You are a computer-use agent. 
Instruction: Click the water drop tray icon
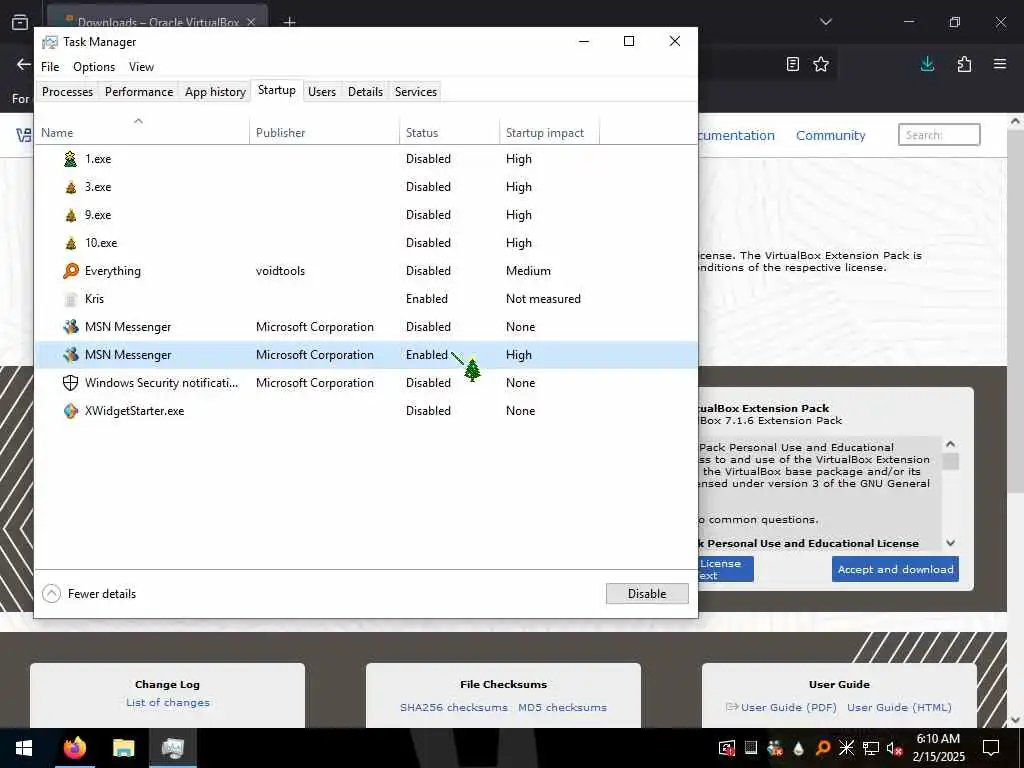pyautogui.click(x=799, y=748)
